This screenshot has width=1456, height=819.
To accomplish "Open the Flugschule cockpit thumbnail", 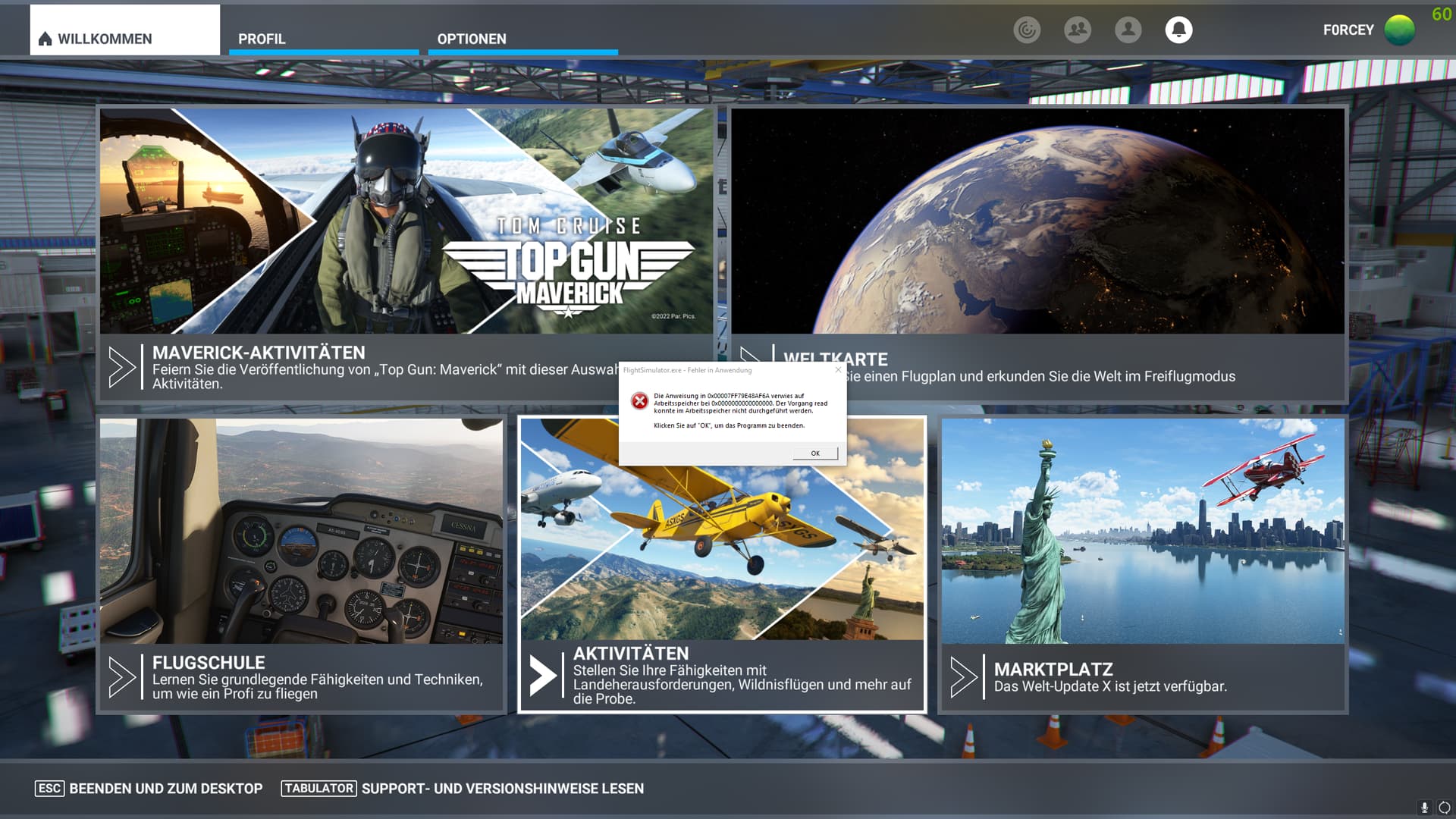I will point(301,531).
